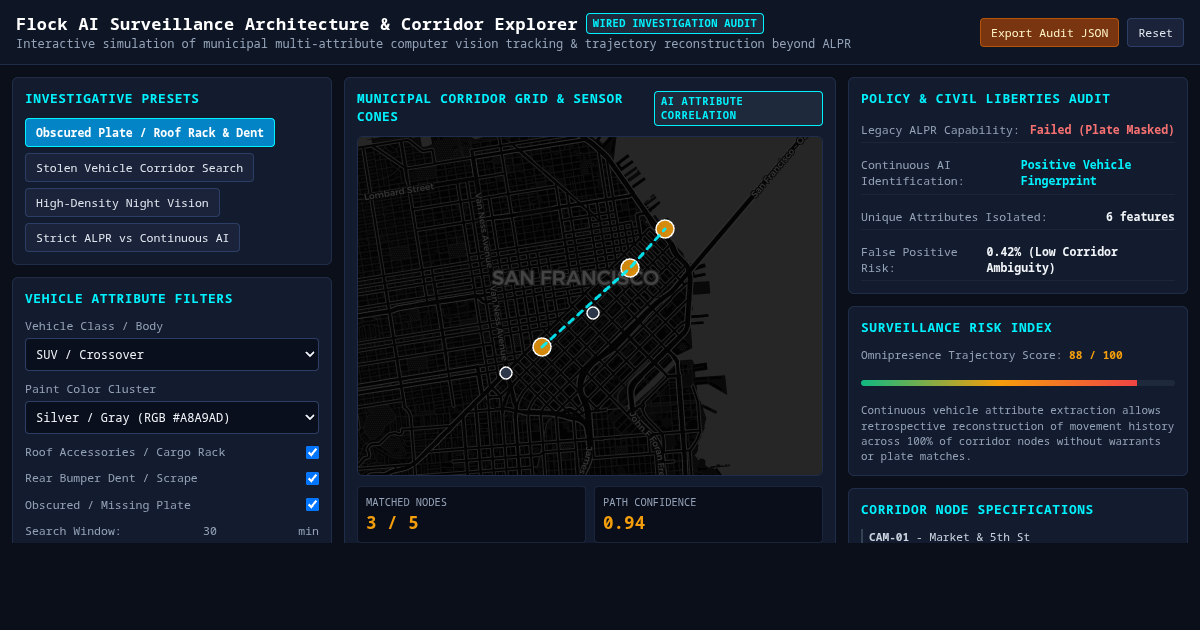Click the CAM-01 Market & 5th St entry

pyautogui.click(x=949, y=537)
